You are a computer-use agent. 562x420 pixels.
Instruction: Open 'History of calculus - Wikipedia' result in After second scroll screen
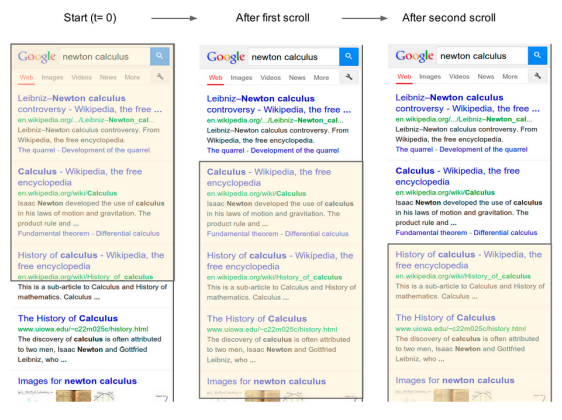(x=469, y=260)
